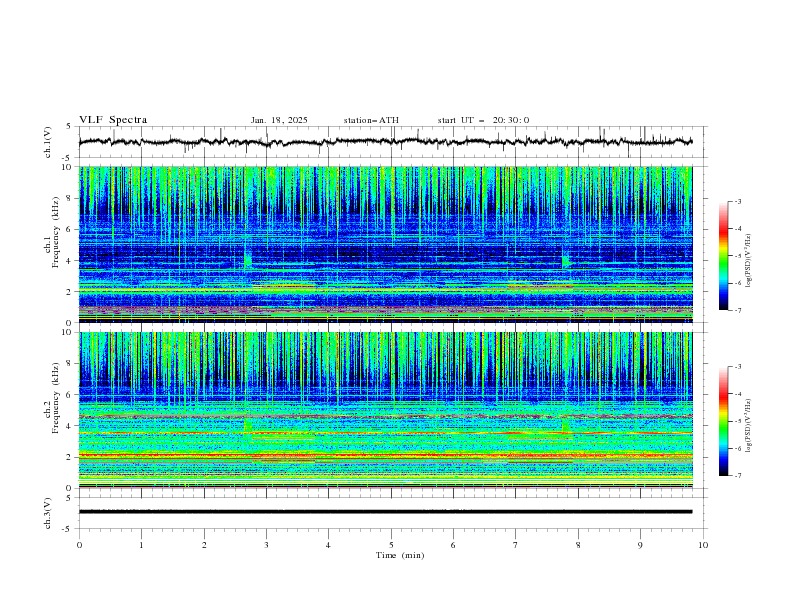The image size is (792, 612).
Task: Click the "ch.2 Frequency (kHz)" axis label
Action: [52, 399]
